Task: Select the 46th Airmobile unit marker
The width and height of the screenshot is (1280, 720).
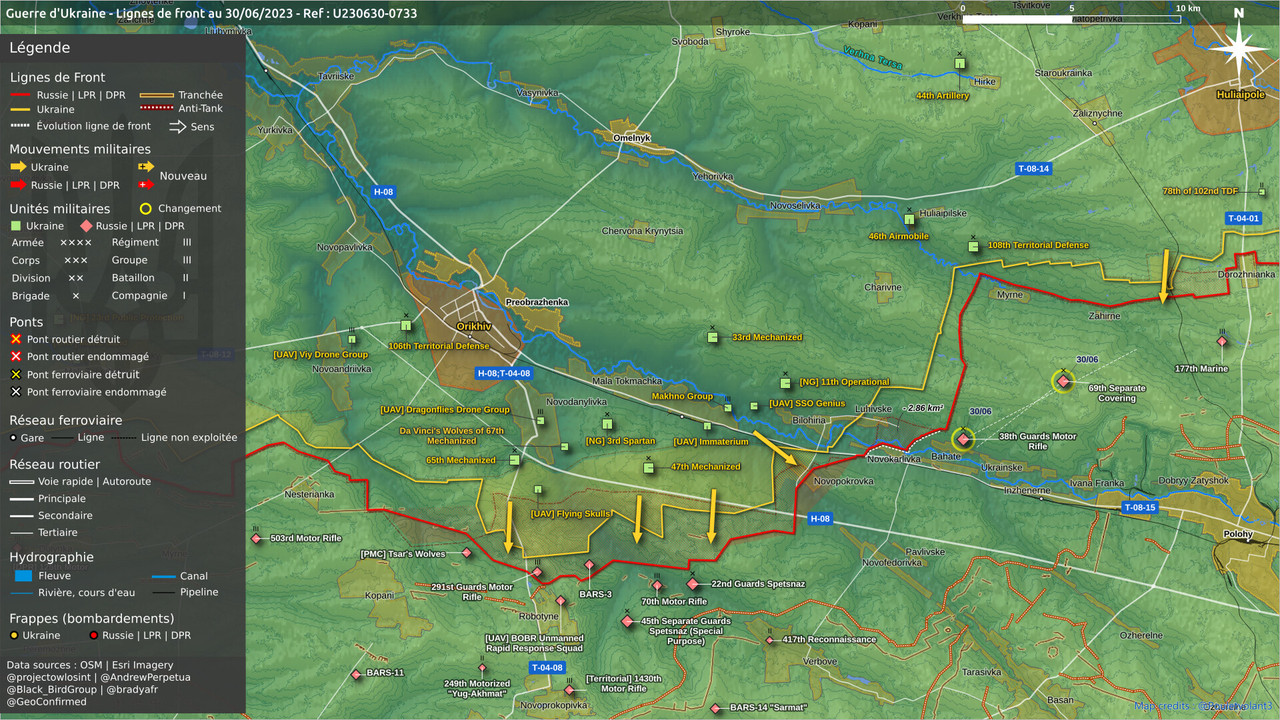Action: point(909,218)
